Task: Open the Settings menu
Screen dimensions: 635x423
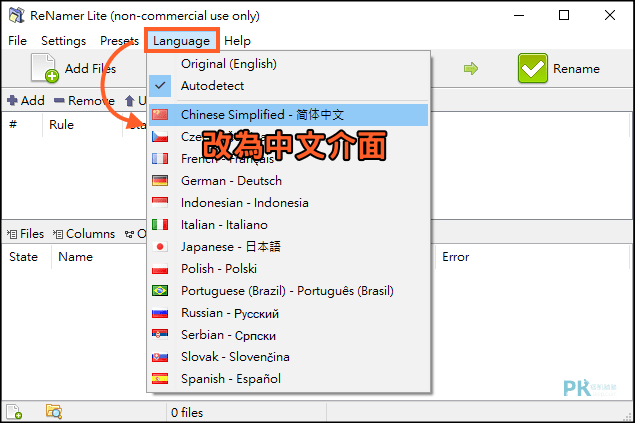Action: click(64, 41)
